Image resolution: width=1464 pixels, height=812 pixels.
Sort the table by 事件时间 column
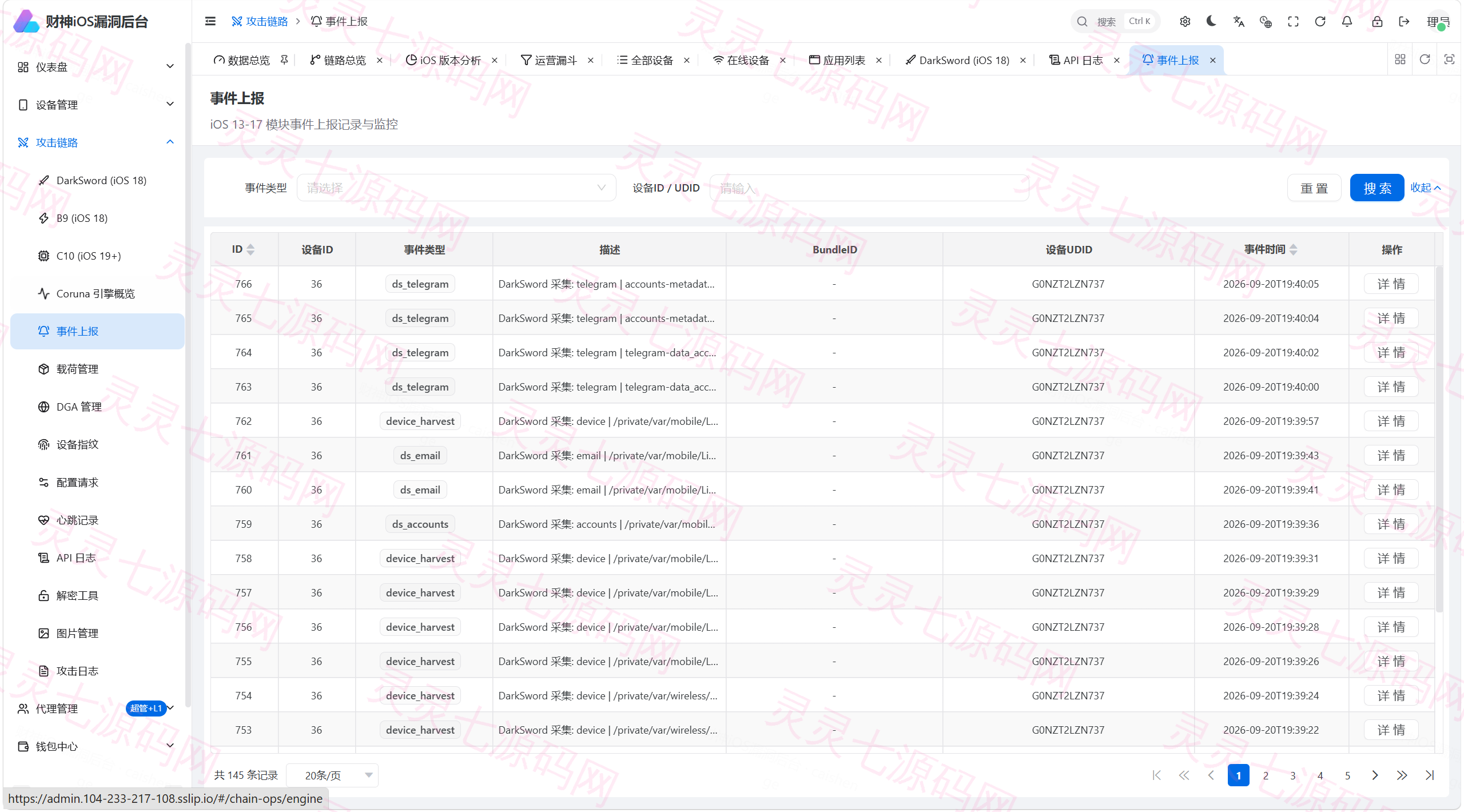point(1294,250)
